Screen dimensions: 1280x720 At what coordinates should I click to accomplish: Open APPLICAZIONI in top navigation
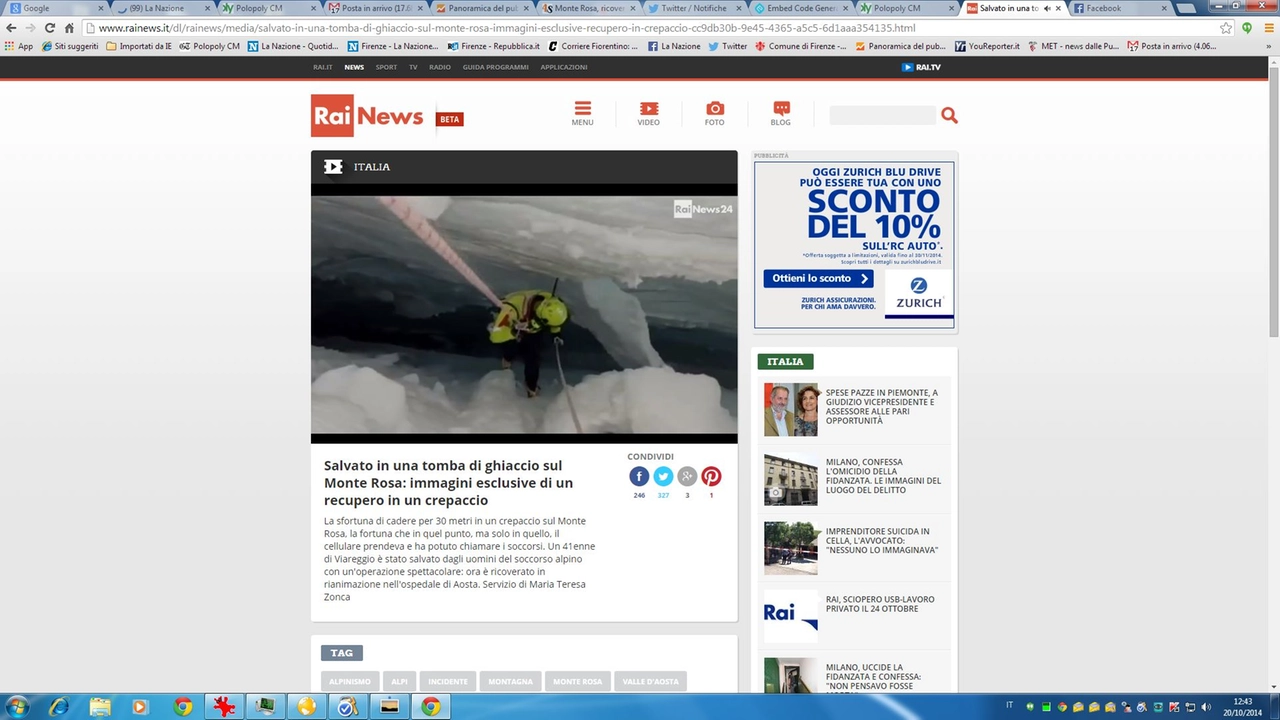[564, 67]
